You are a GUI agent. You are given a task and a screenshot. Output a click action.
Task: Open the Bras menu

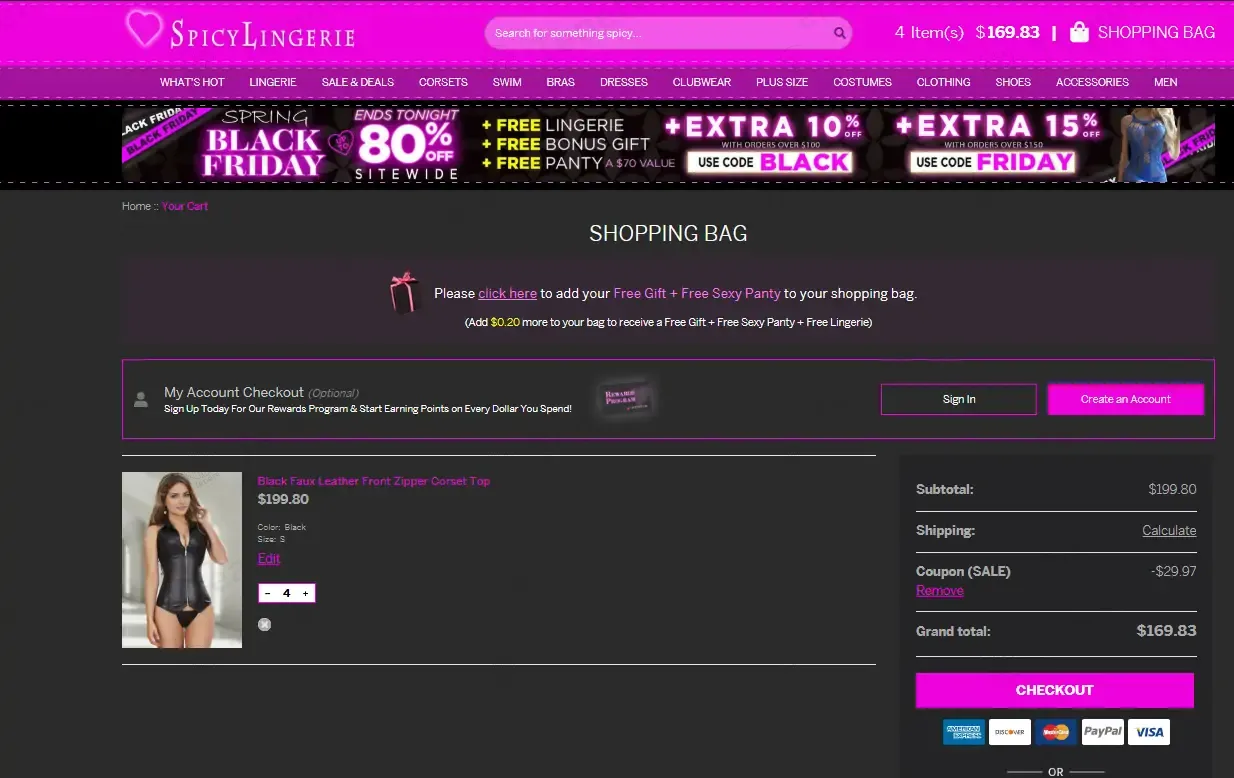[x=561, y=82]
